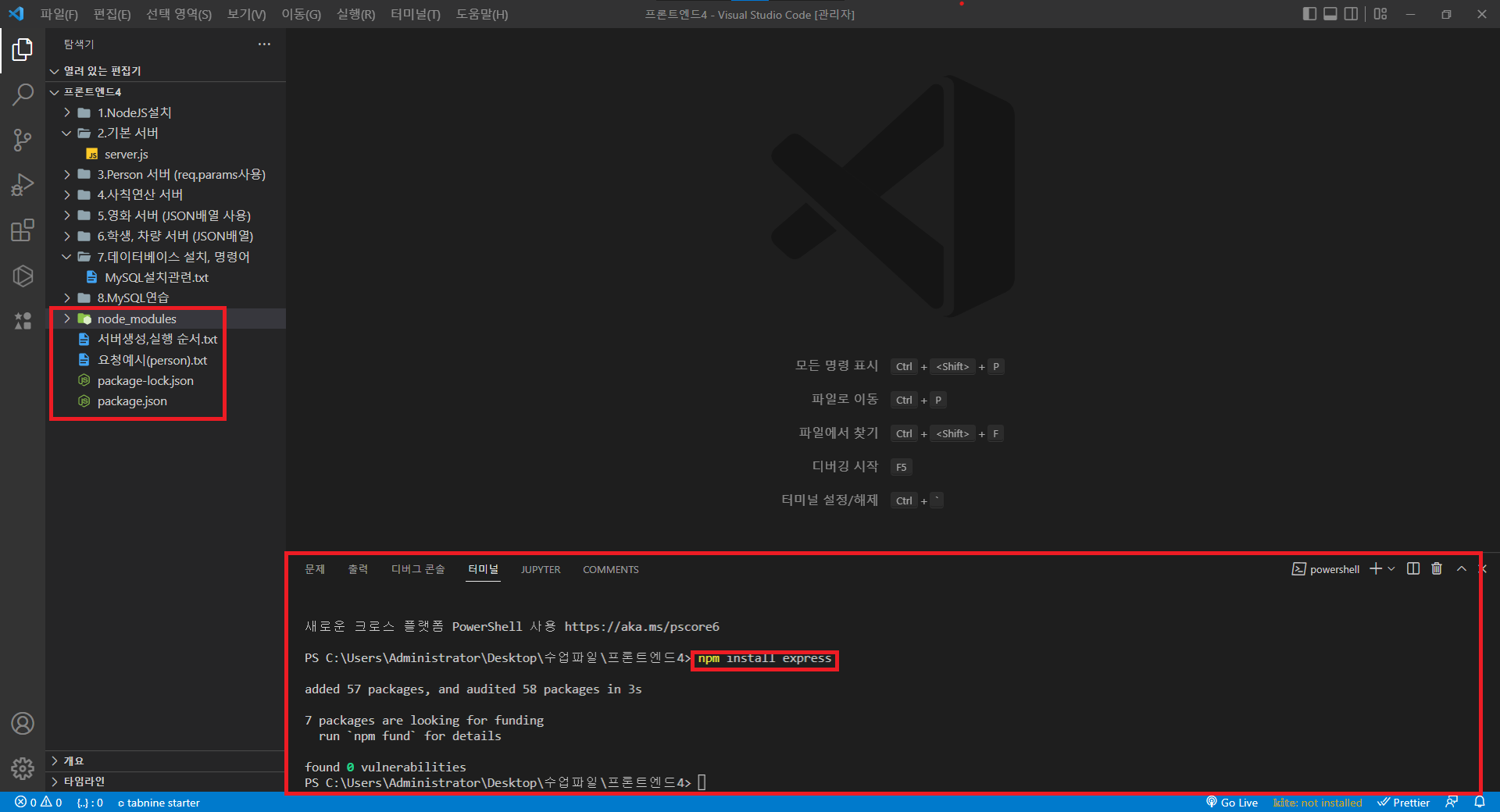
Task: Expand 6.학생, 차량 서버 folder
Action: pyautogui.click(x=166, y=236)
